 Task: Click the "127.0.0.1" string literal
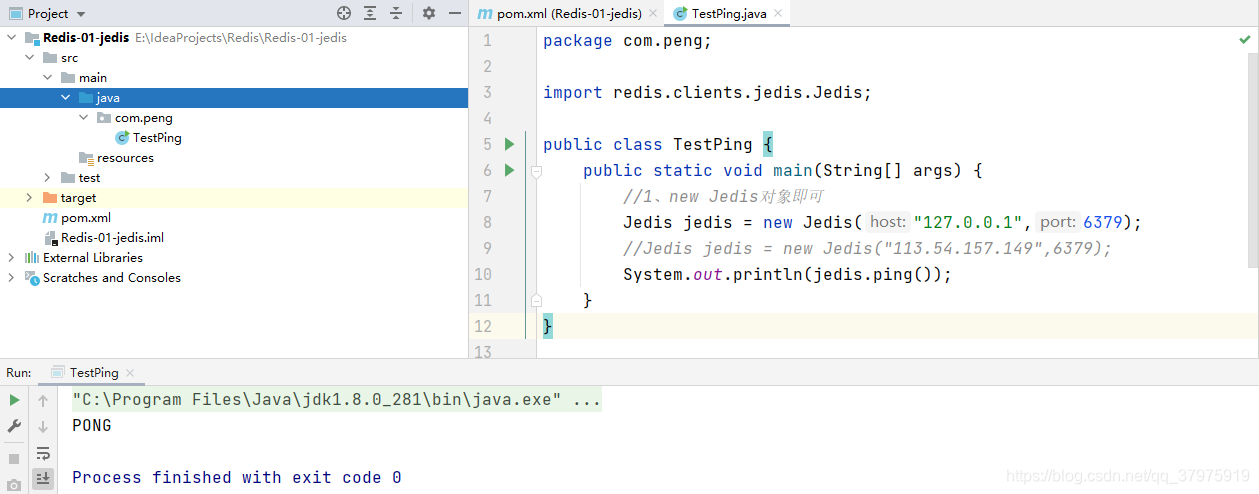coord(968,222)
